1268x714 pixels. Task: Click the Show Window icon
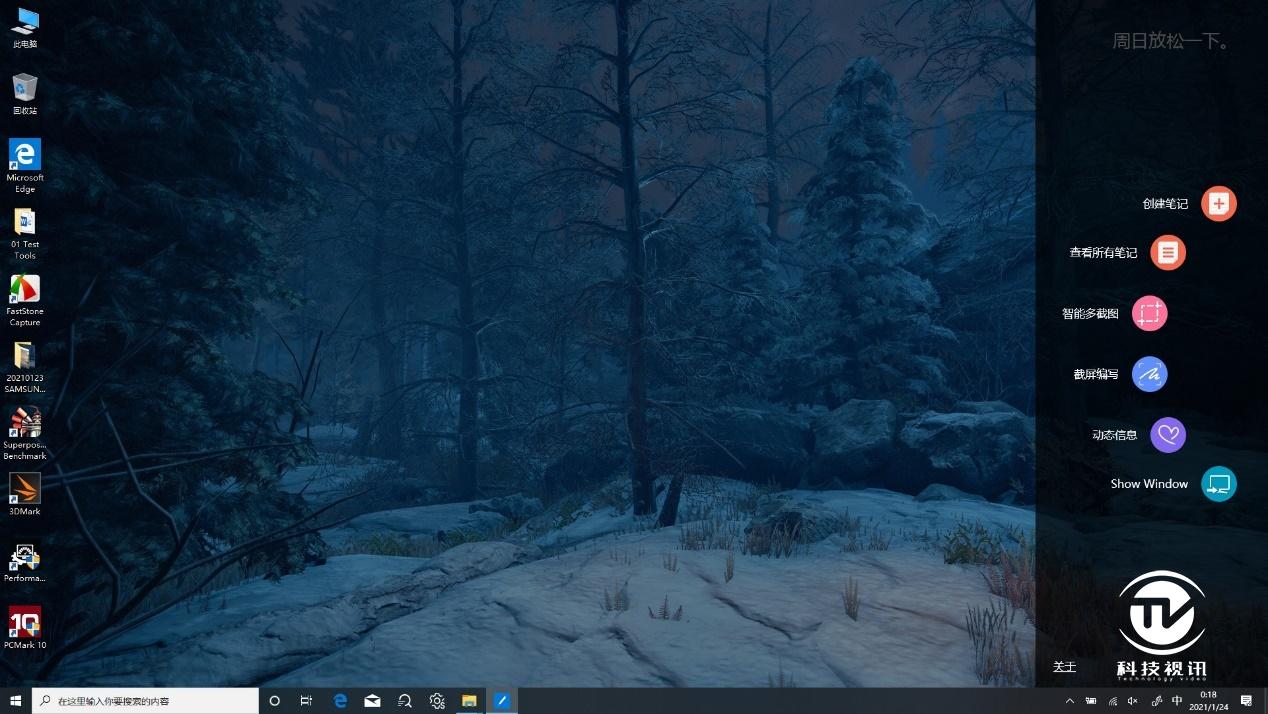coord(1218,484)
